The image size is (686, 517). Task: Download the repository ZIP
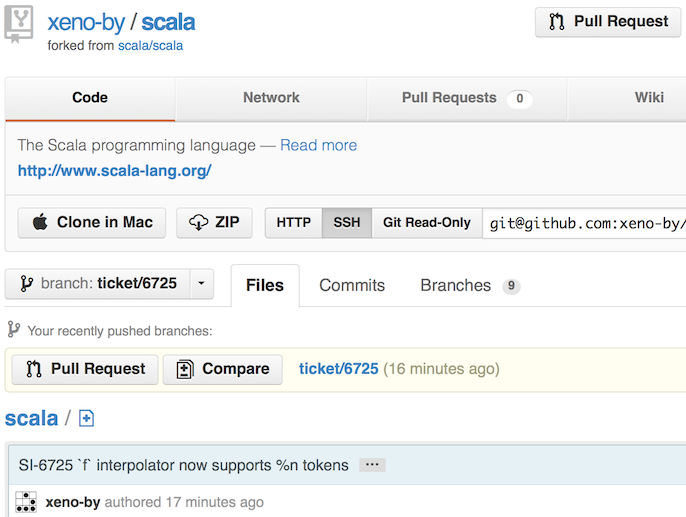tap(214, 223)
